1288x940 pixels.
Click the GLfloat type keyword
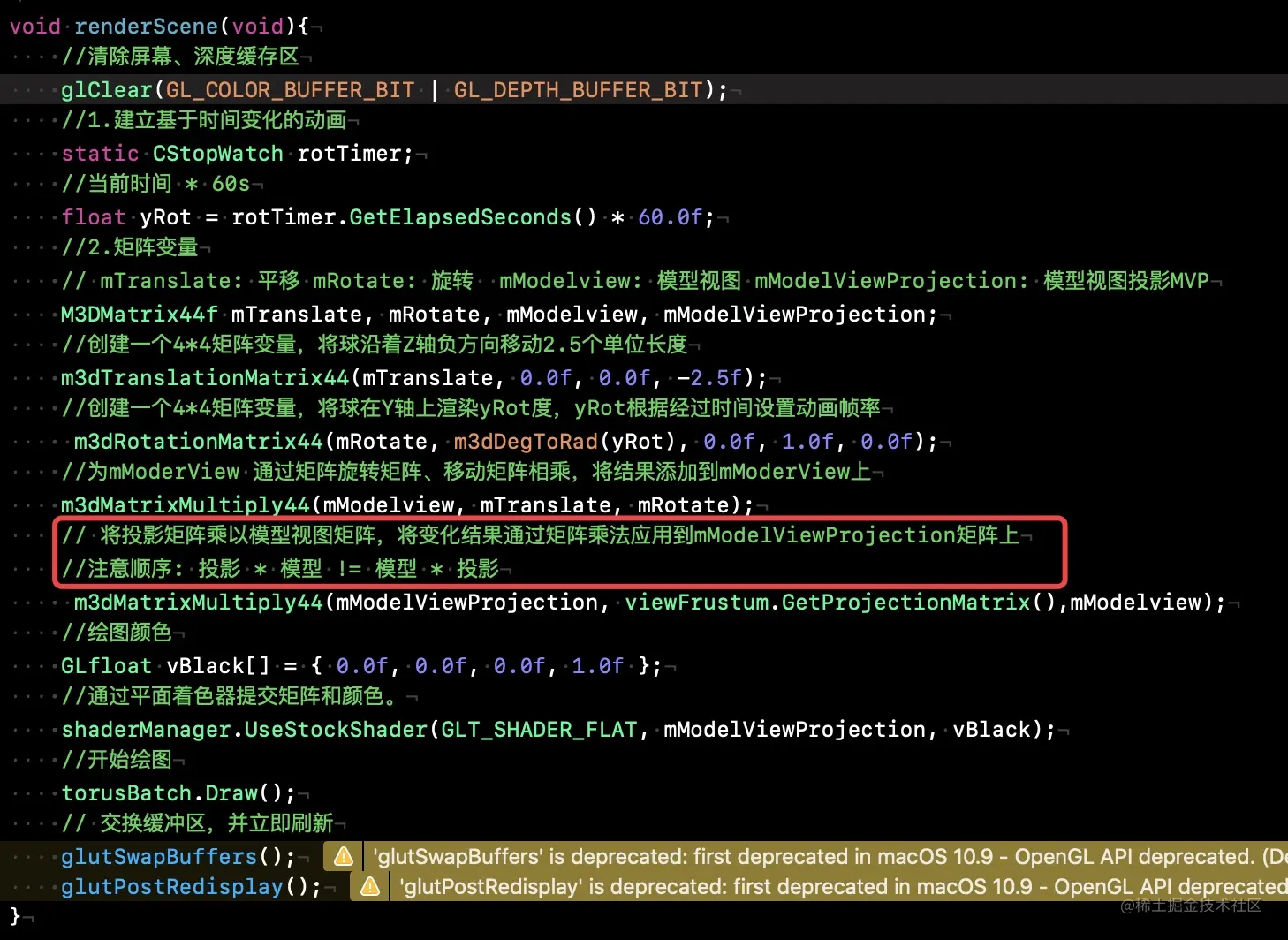tap(107, 665)
